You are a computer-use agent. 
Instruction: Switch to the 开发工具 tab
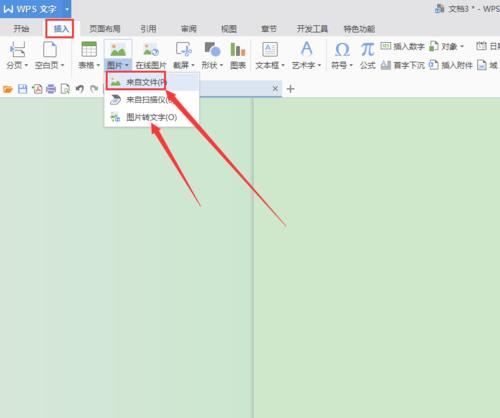click(x=312, y=29)
